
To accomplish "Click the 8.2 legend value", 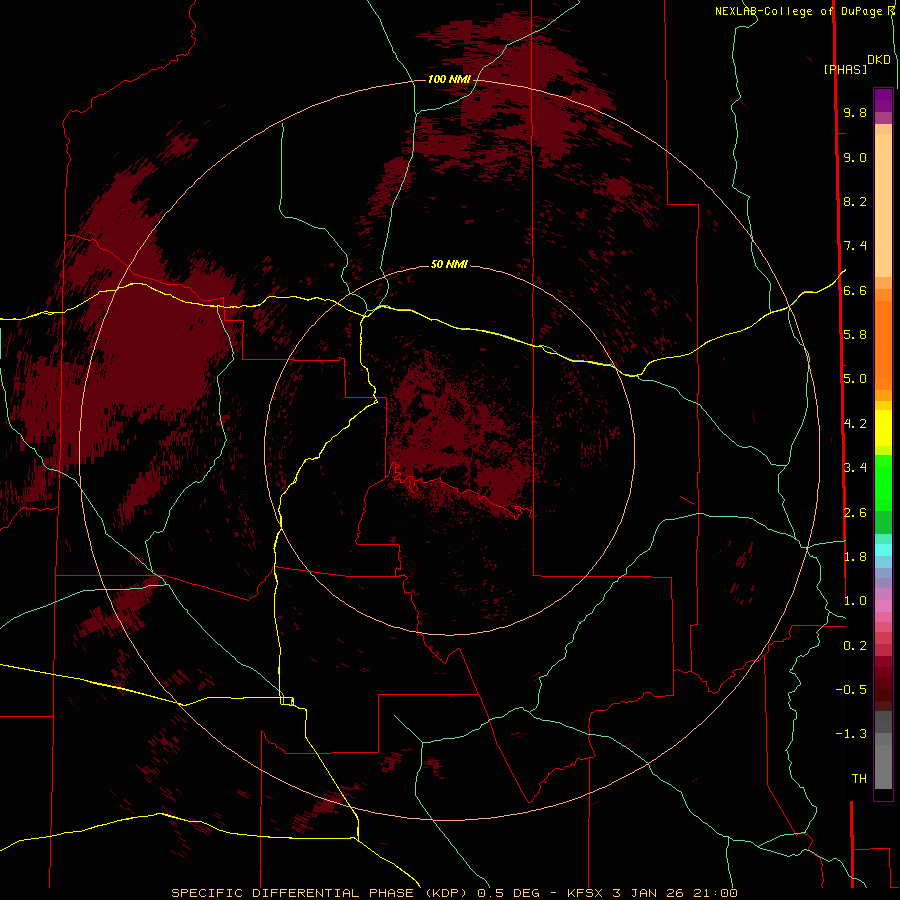I will tap(855, 201).
